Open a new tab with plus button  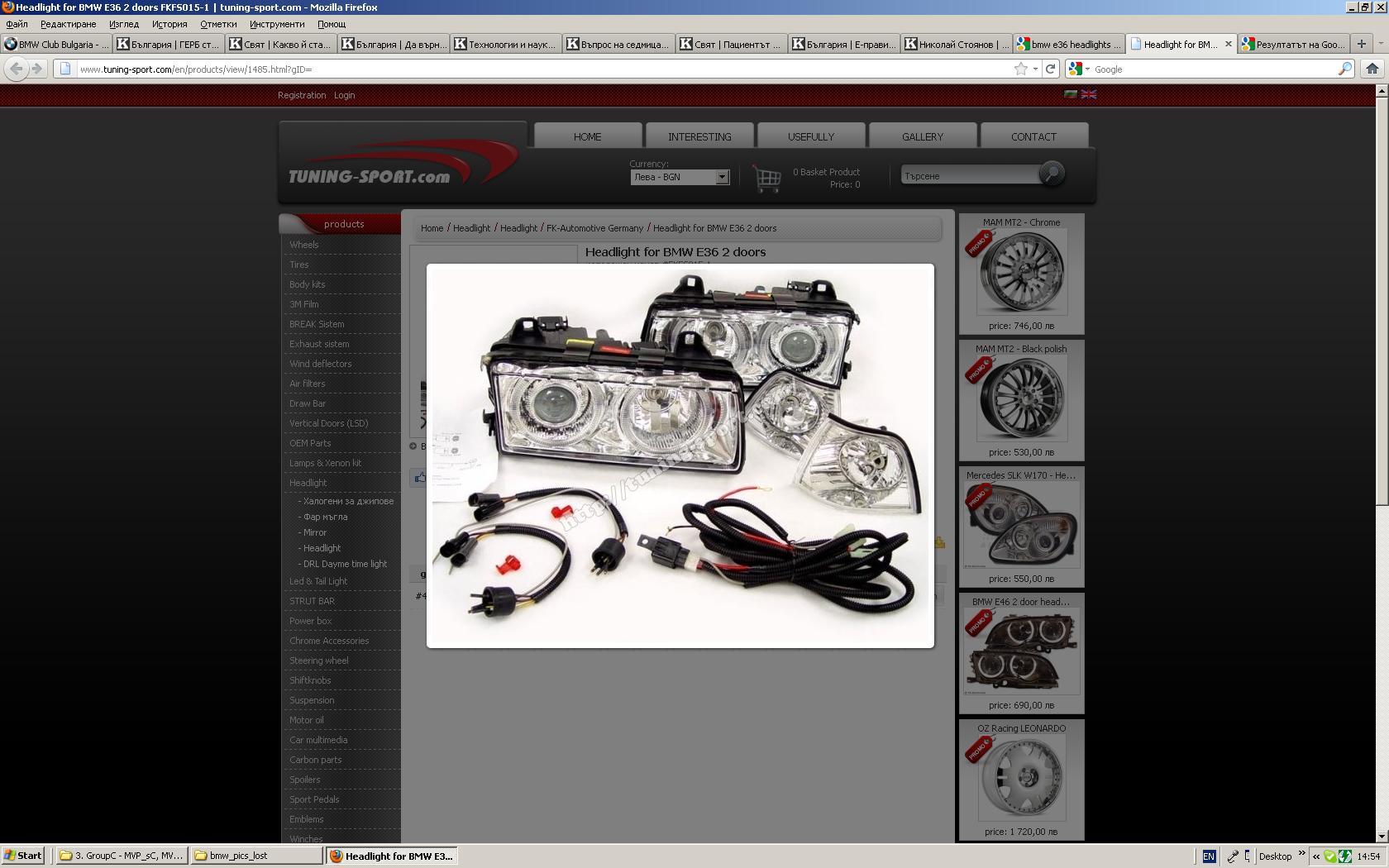[1362, 44]
